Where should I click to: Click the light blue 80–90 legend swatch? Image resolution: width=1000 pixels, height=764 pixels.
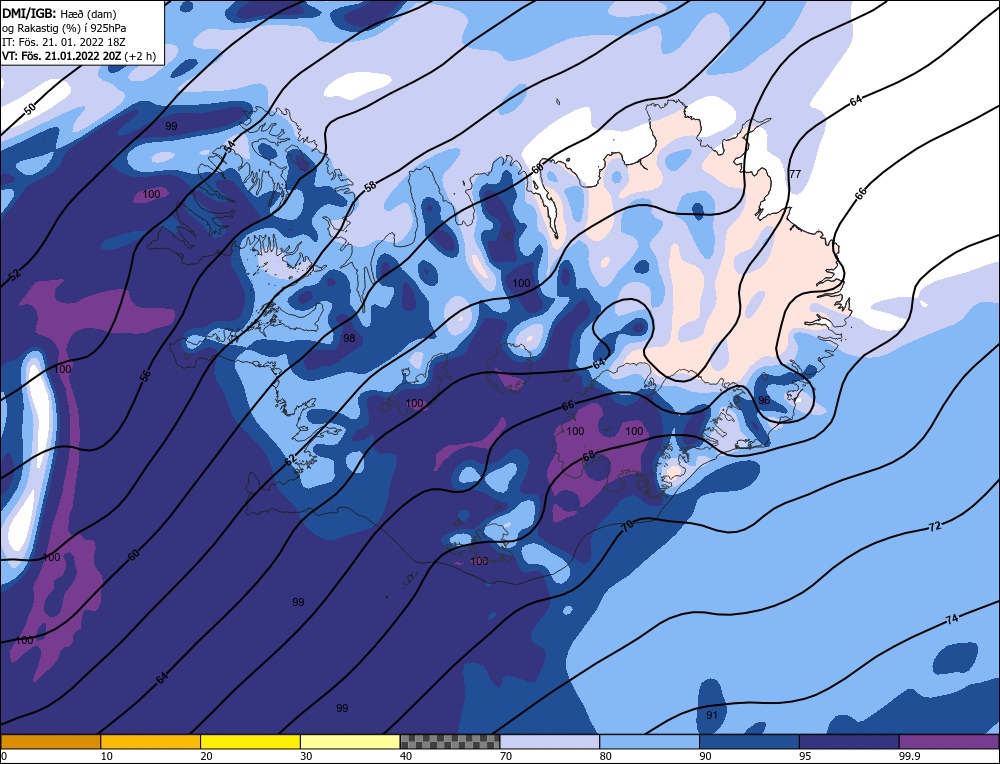tap(649, 741)
